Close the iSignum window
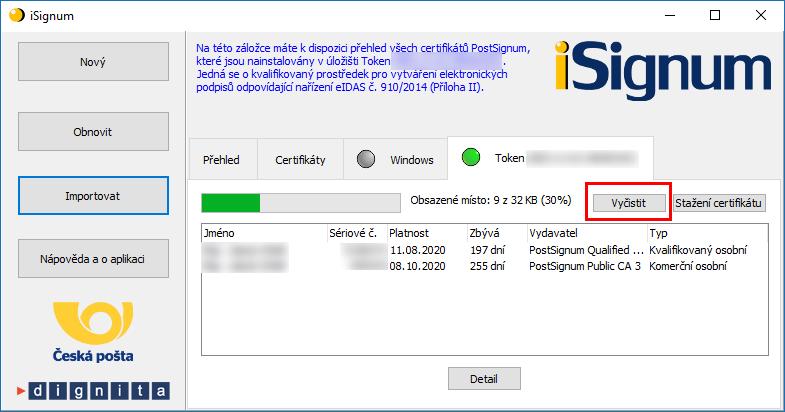Image resolution: width=785 pixels, height=412 pixels. point(761,15)
